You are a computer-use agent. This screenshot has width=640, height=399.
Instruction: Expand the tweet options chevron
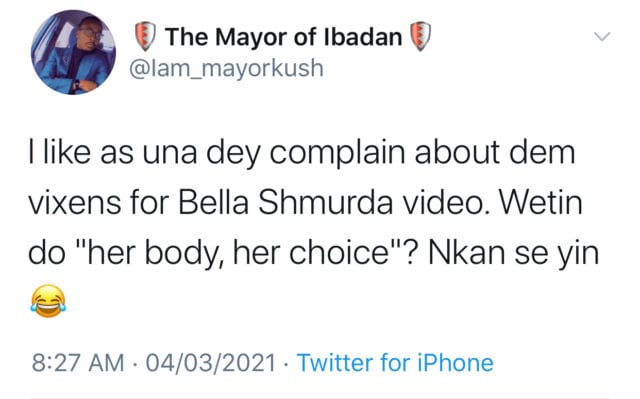click(x=602, y=37)
